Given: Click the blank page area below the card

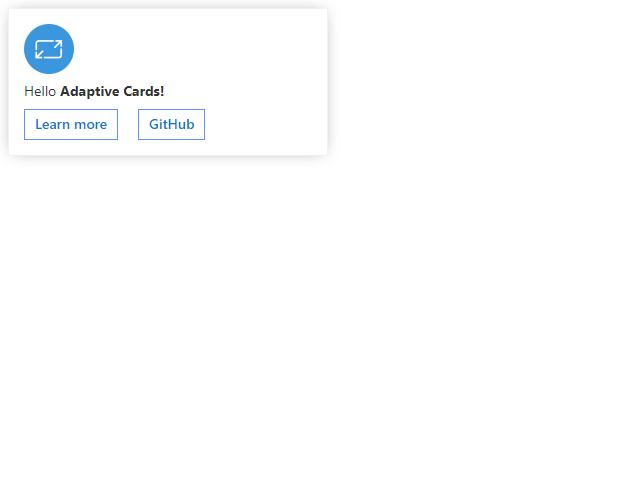Looking at the screenshot, I should (x=320, y=318).
